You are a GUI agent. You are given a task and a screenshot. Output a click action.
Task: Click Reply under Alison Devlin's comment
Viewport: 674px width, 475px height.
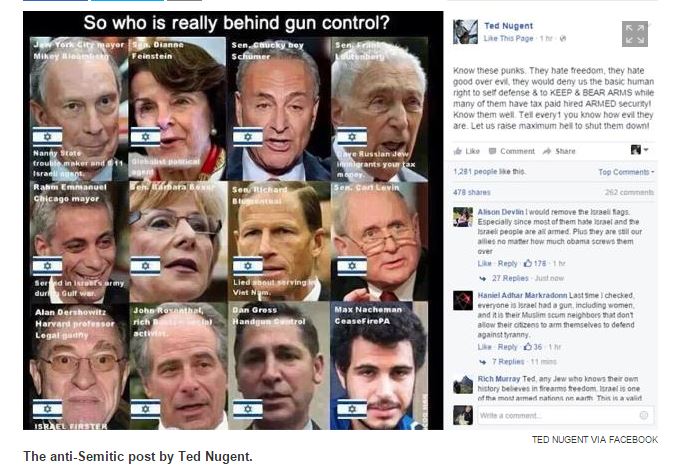click(507, 264)
